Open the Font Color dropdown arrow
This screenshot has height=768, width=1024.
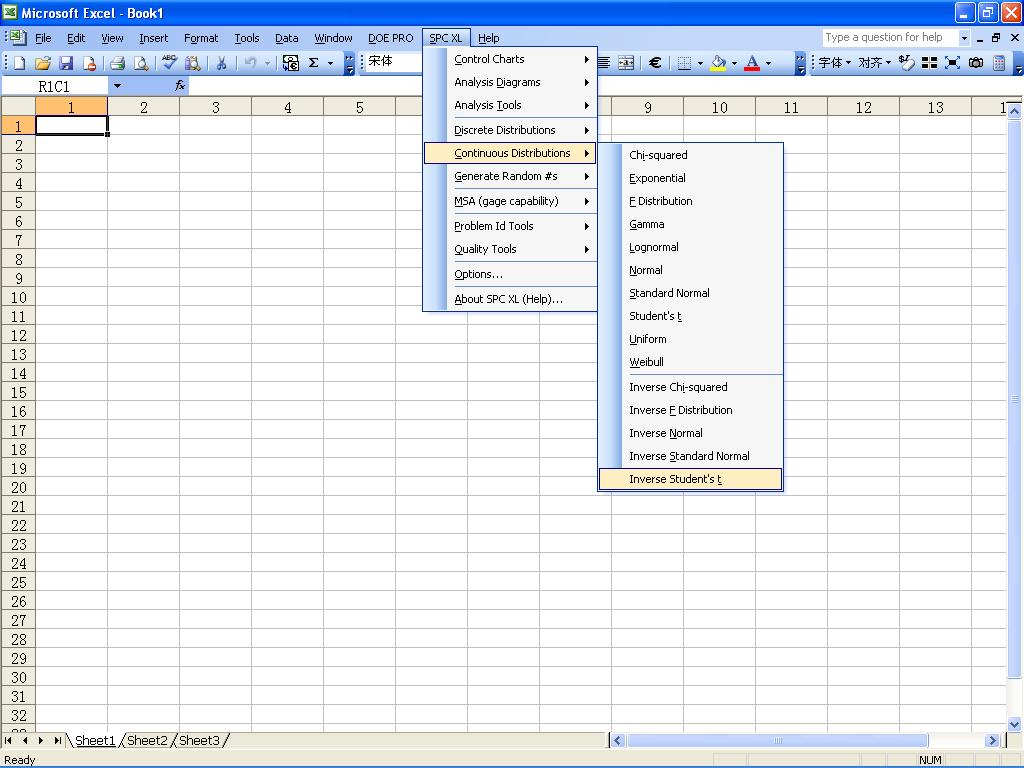pos(768,63)
